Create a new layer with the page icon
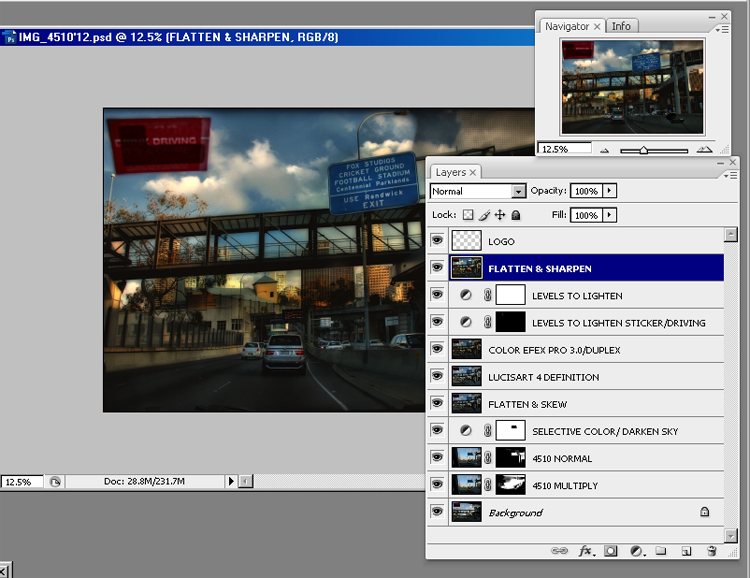 click(686, 551)
